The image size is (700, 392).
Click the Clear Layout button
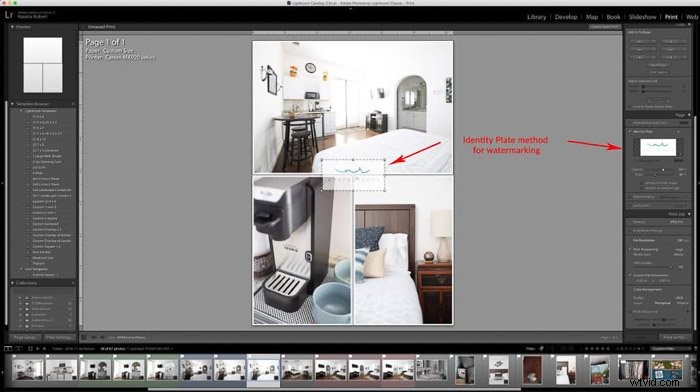pos(658,71)
